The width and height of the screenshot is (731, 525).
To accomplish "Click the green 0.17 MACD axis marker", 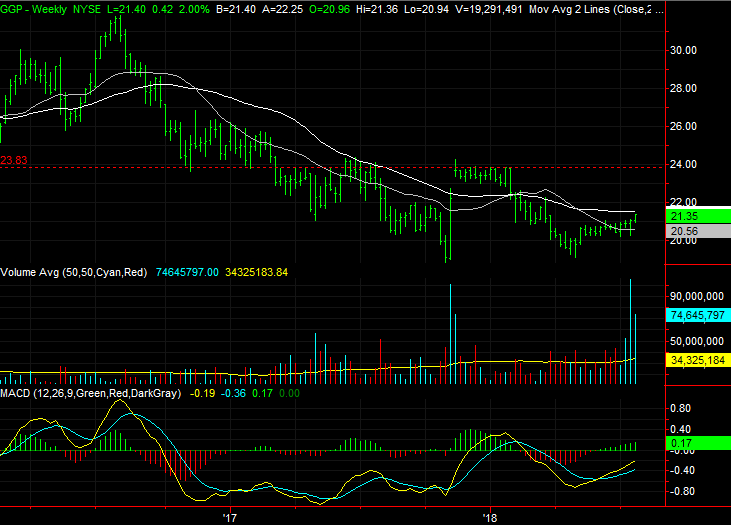I will click(698, 443).
